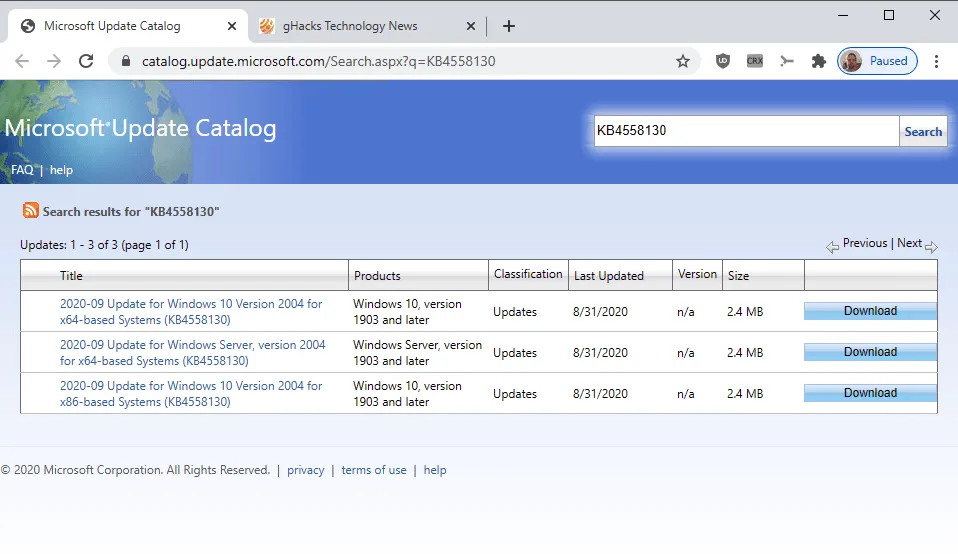
Task: Click the Paused profile button
Action: pos(877,61)
